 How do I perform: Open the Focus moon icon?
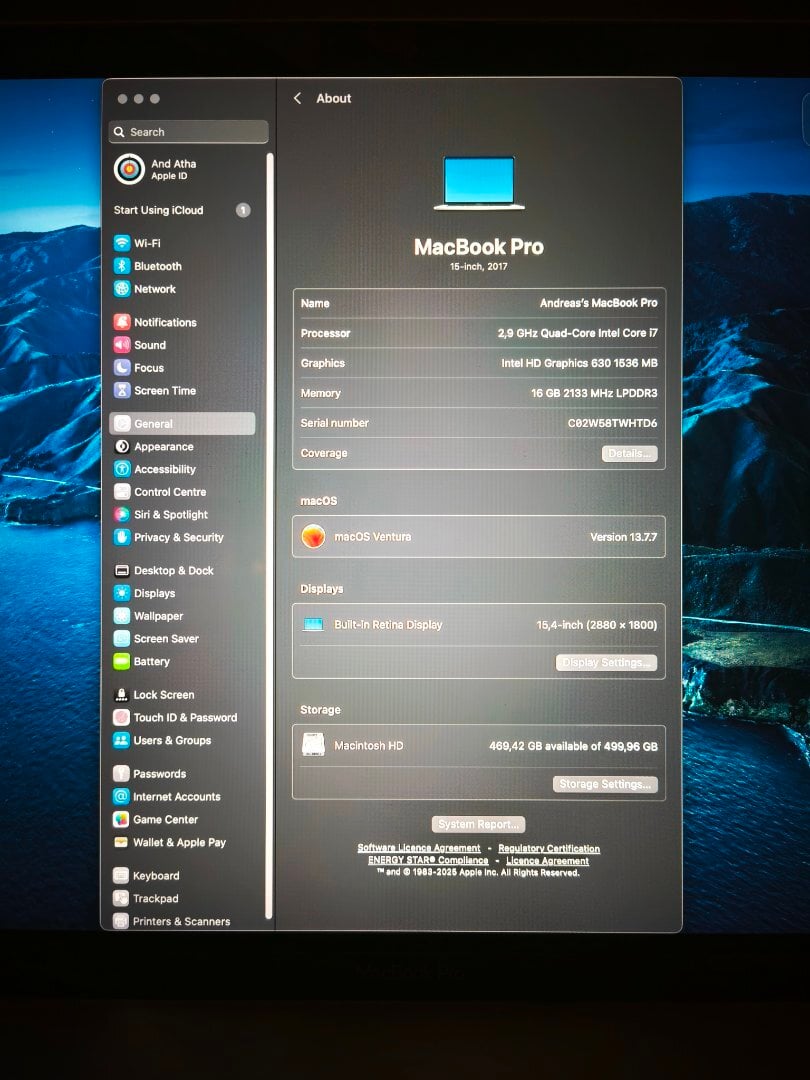(x=122, y=367)
